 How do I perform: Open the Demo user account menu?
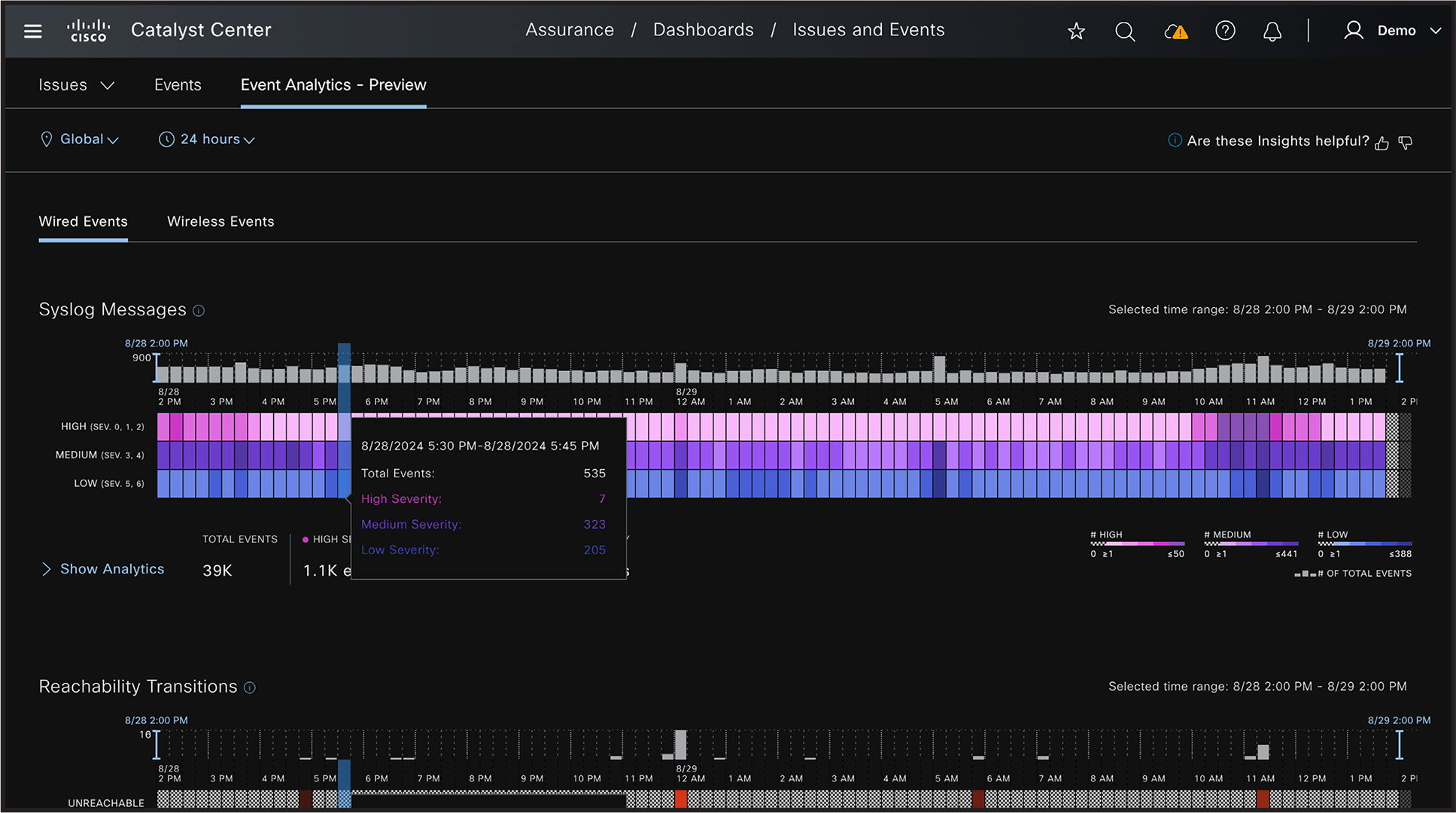click(1398, 31)
